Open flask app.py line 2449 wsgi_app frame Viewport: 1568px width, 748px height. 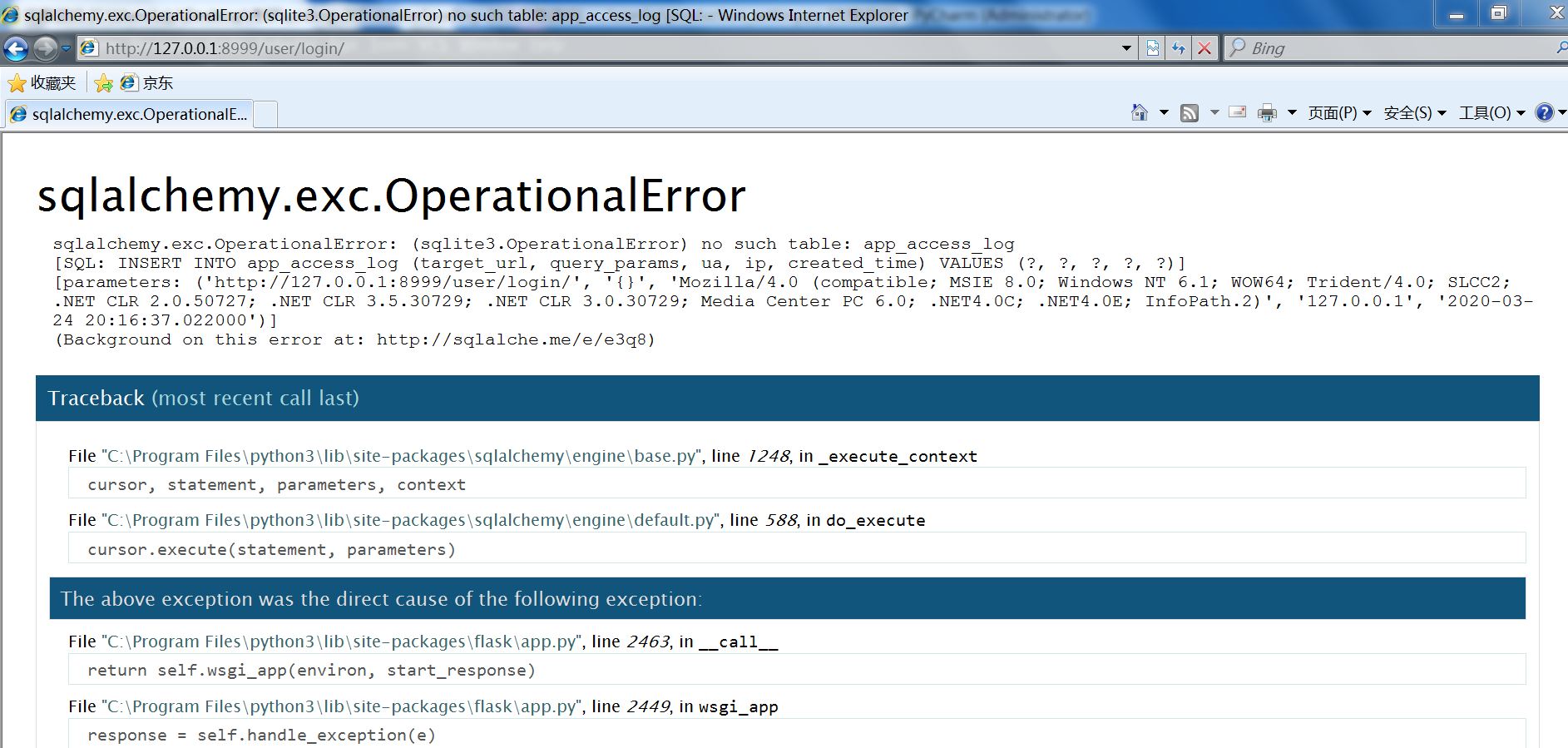tap(423, 706)
